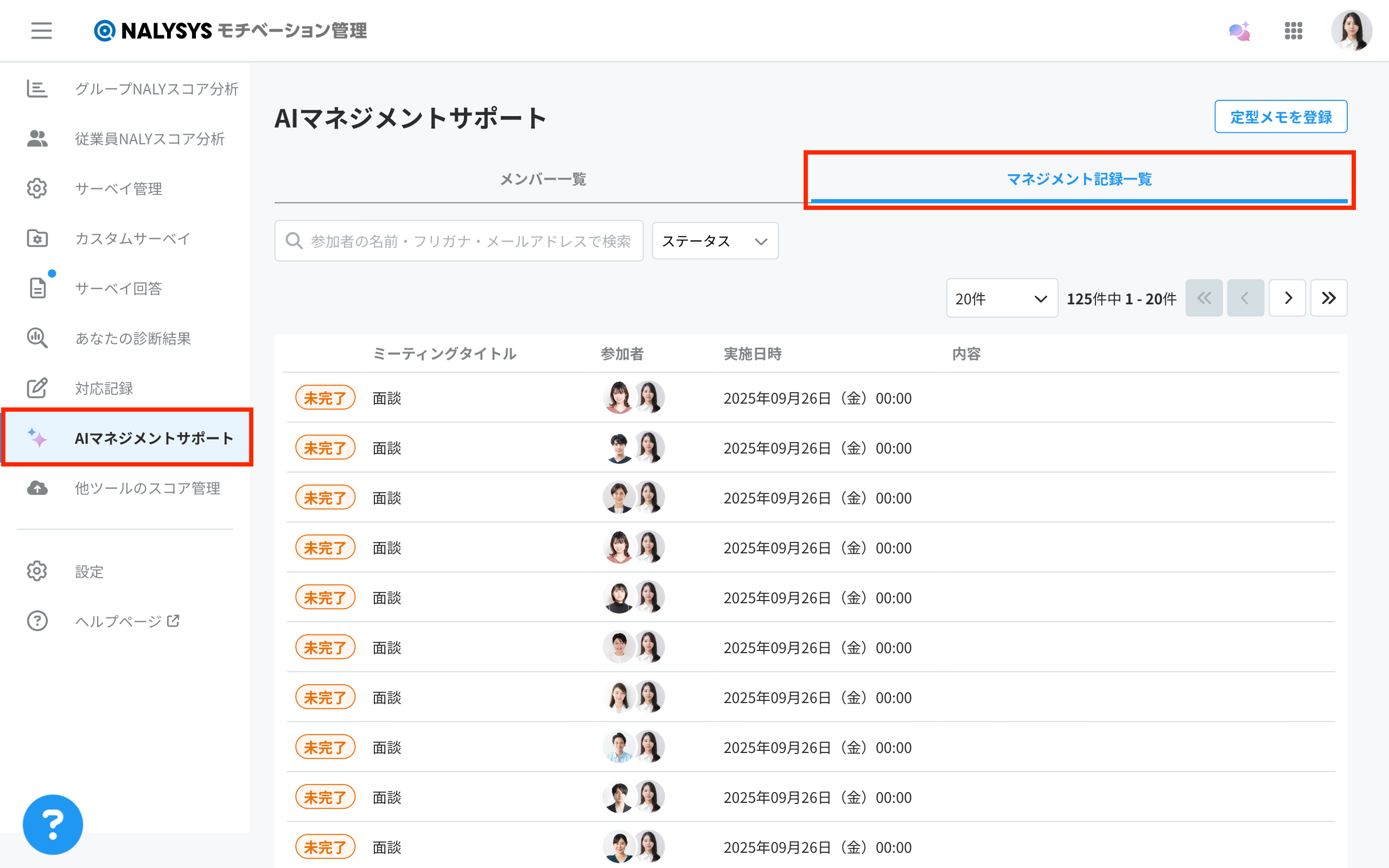Viewport: 1389px width, 868px height.
Task: Open the ヘルプページ external link
Action: coord(128,621)
